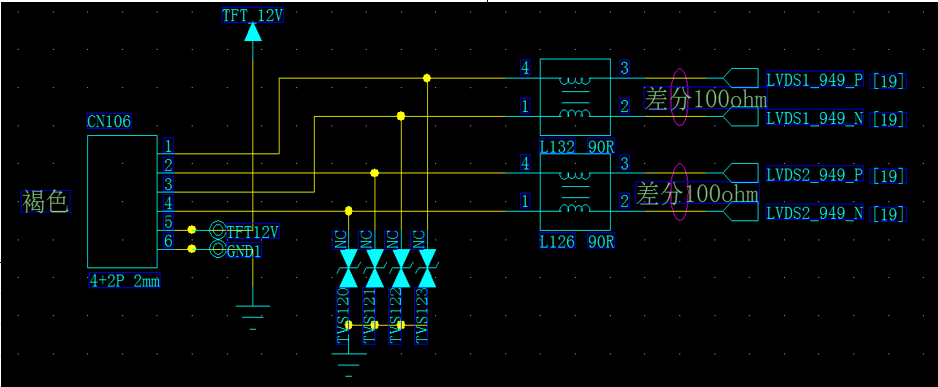This screenshot has width=938, height=387.
Task: Click the TVS123 designator label
Action: (421, 316)
